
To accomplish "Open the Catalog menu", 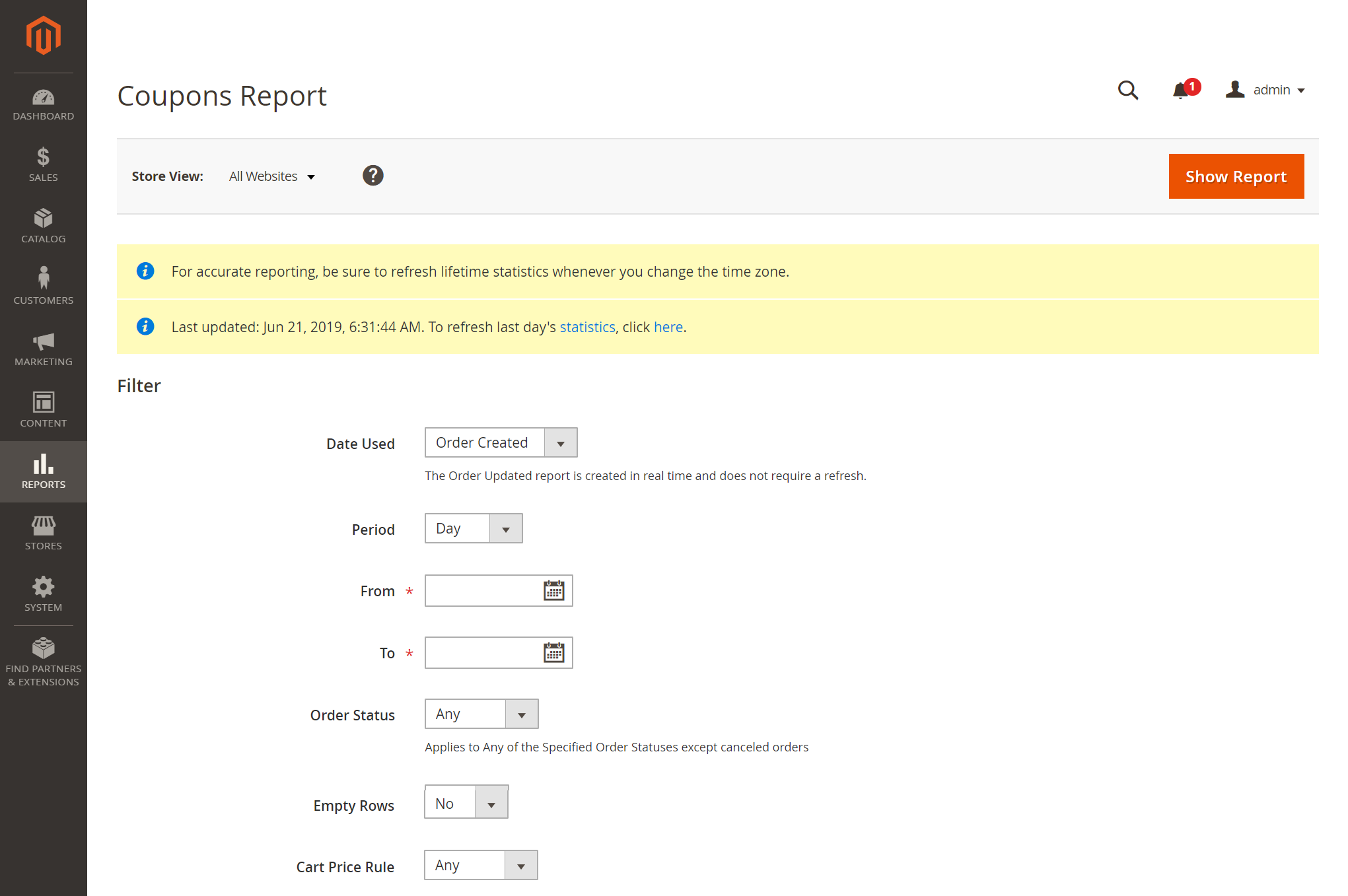I will (44, 226).
